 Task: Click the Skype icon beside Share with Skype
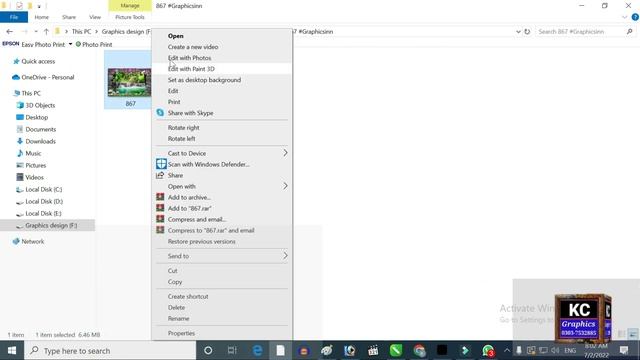(x=160, y=113)
